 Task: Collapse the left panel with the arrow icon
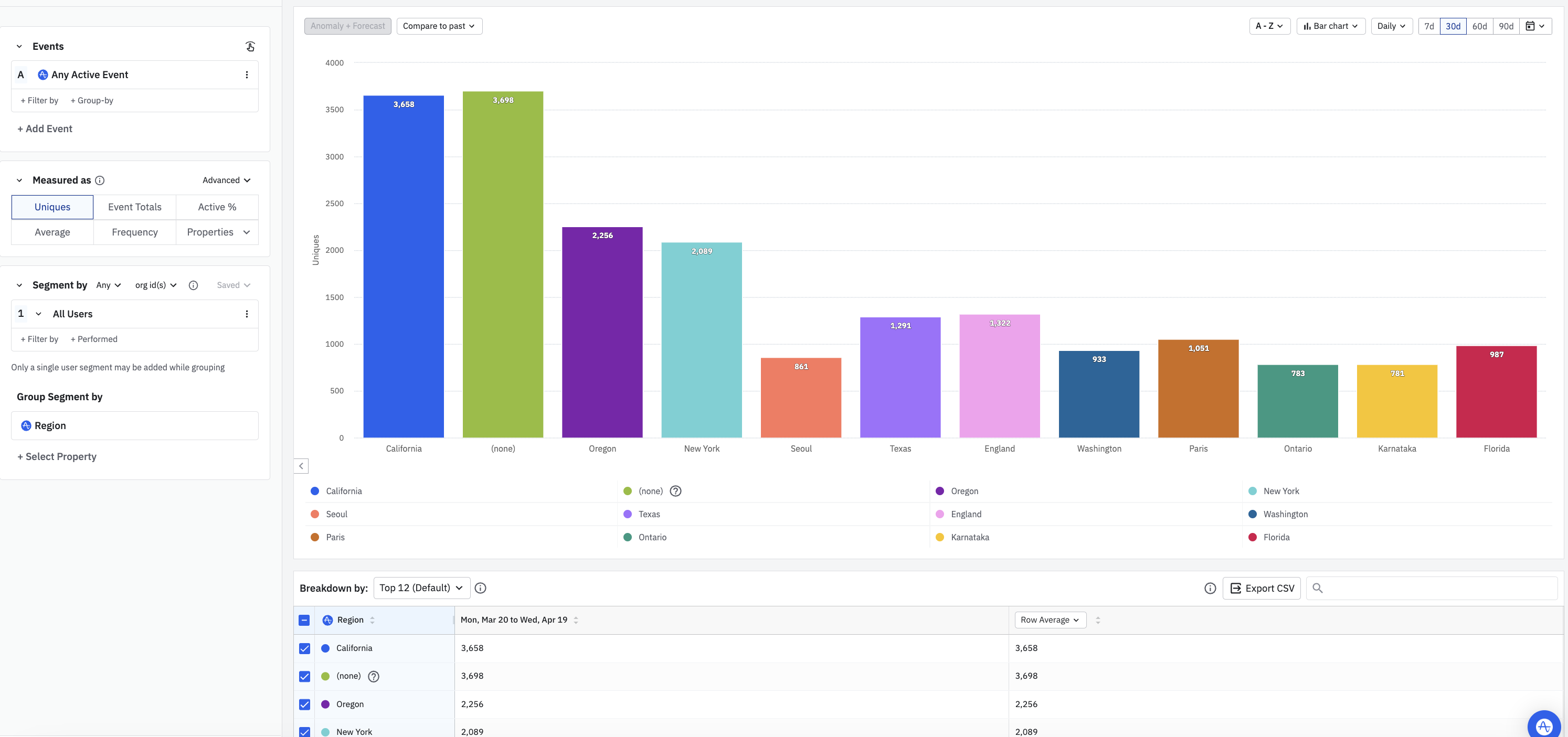[301, 466]
